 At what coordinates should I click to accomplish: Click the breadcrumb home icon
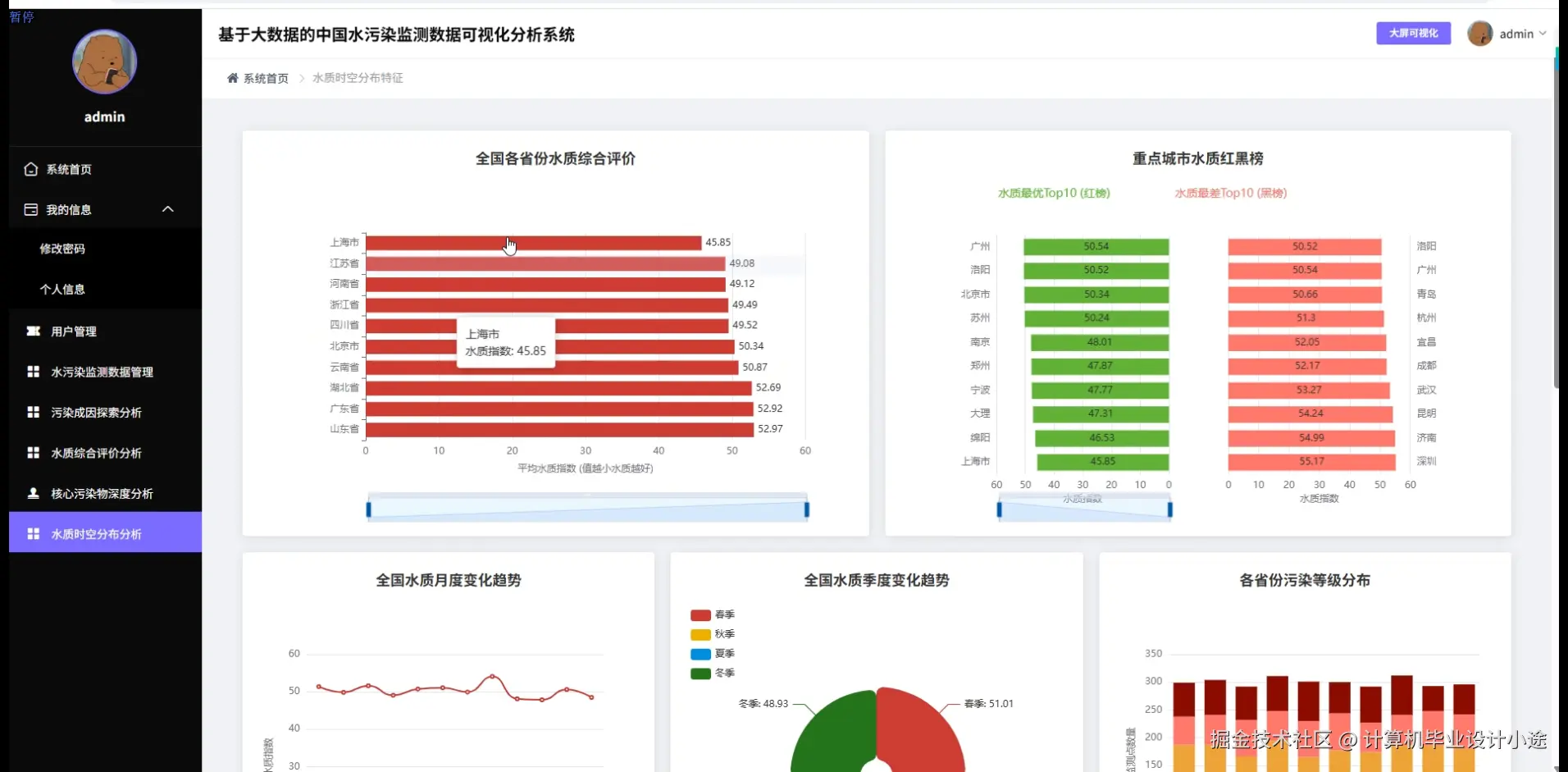click(233, 78)
